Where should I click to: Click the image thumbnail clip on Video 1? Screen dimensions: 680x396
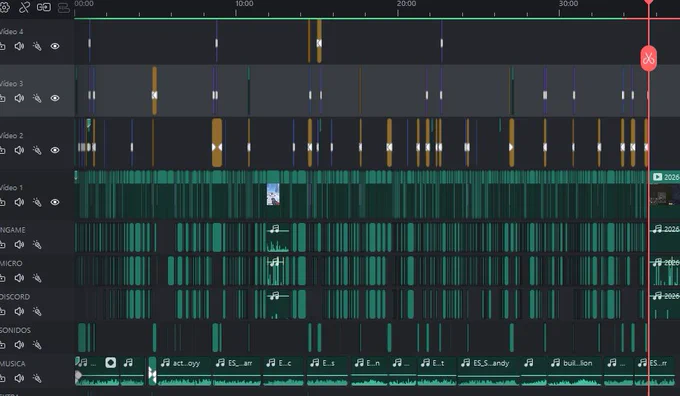[273, 194]
